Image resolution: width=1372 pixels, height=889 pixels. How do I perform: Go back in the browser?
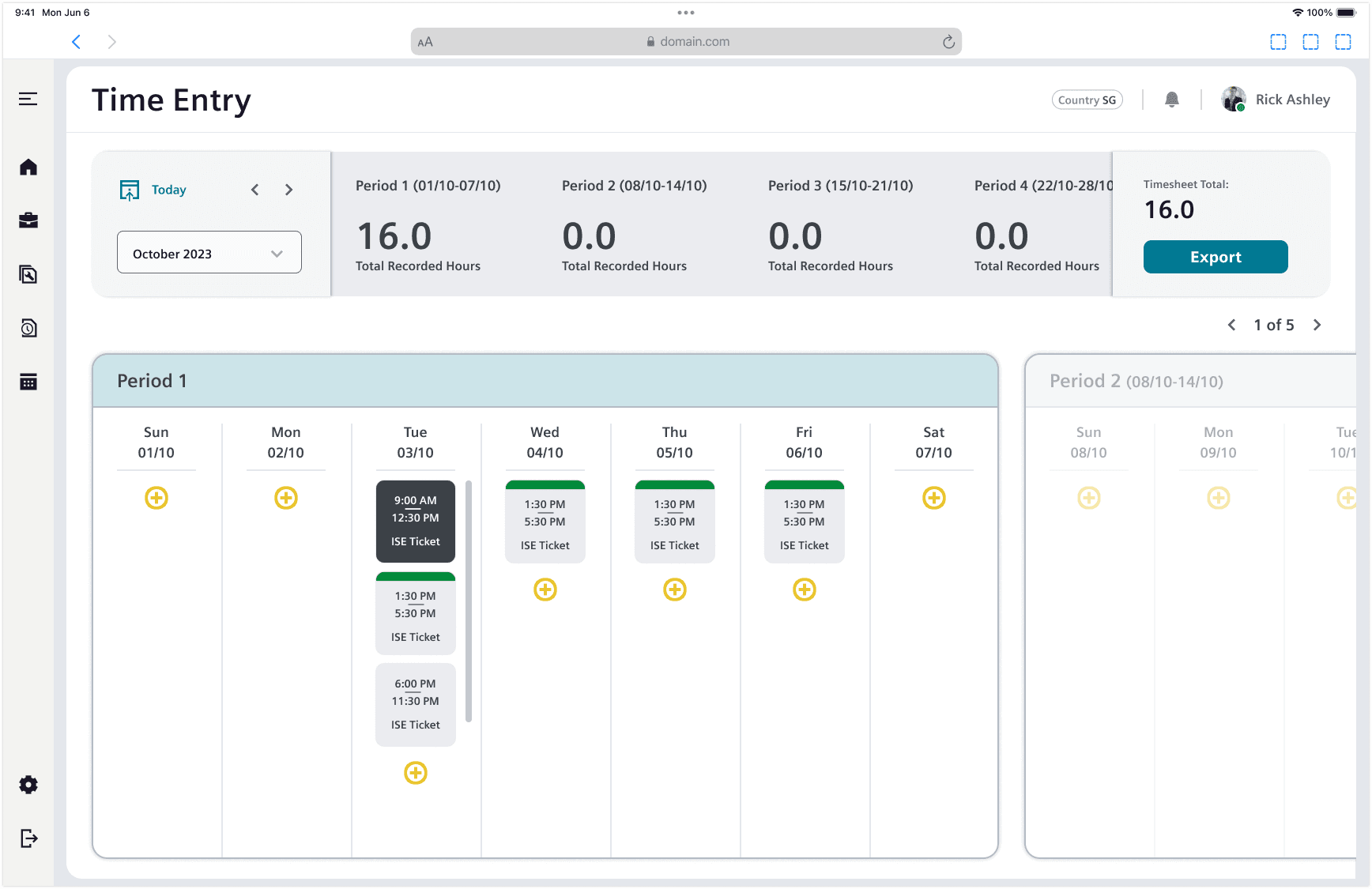coord(77,42)
